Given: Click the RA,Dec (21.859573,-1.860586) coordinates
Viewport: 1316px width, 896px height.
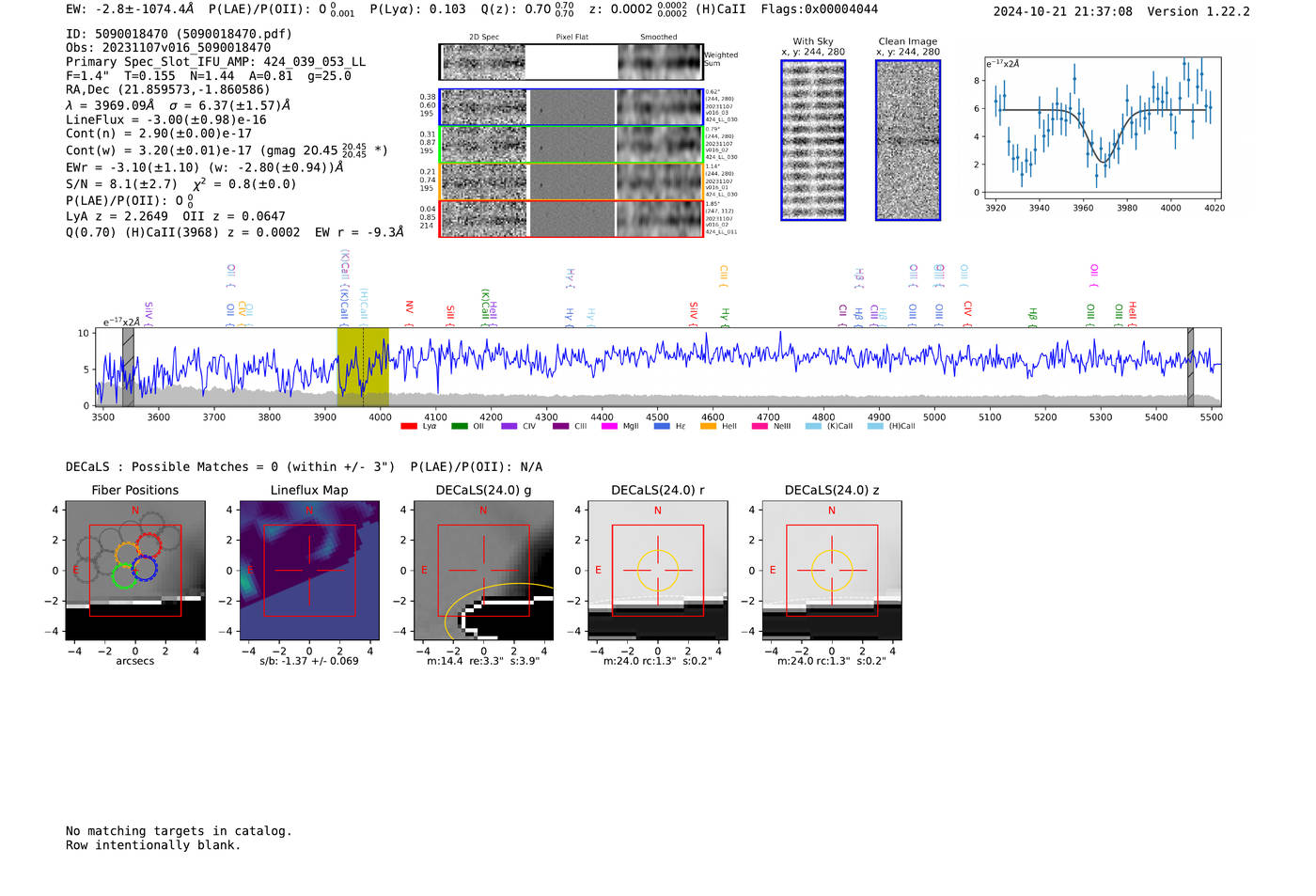Looking at the screenshot, I should (x=168, y=90).
